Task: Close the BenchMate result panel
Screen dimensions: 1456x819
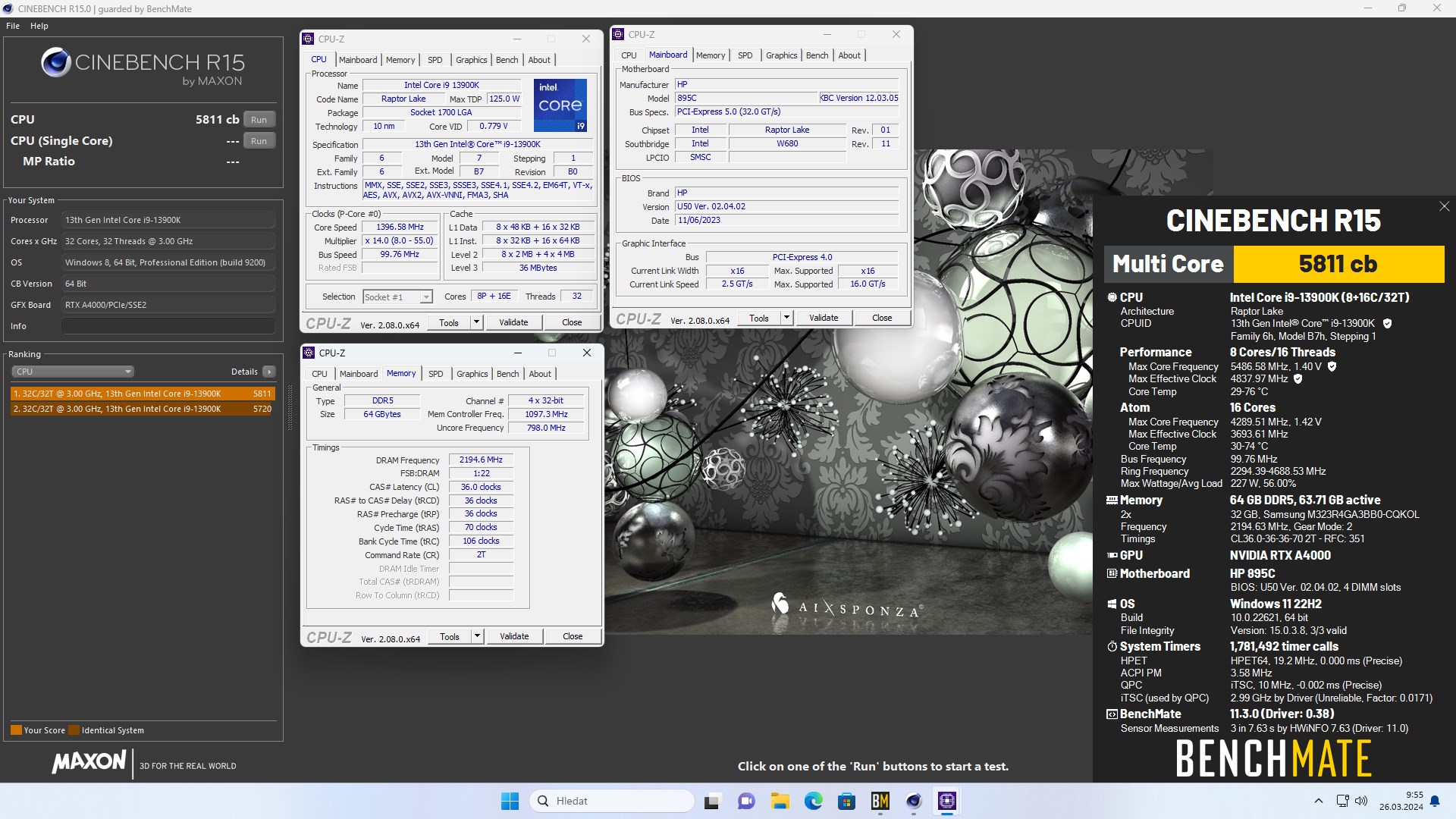Action: click(1444, 206)
